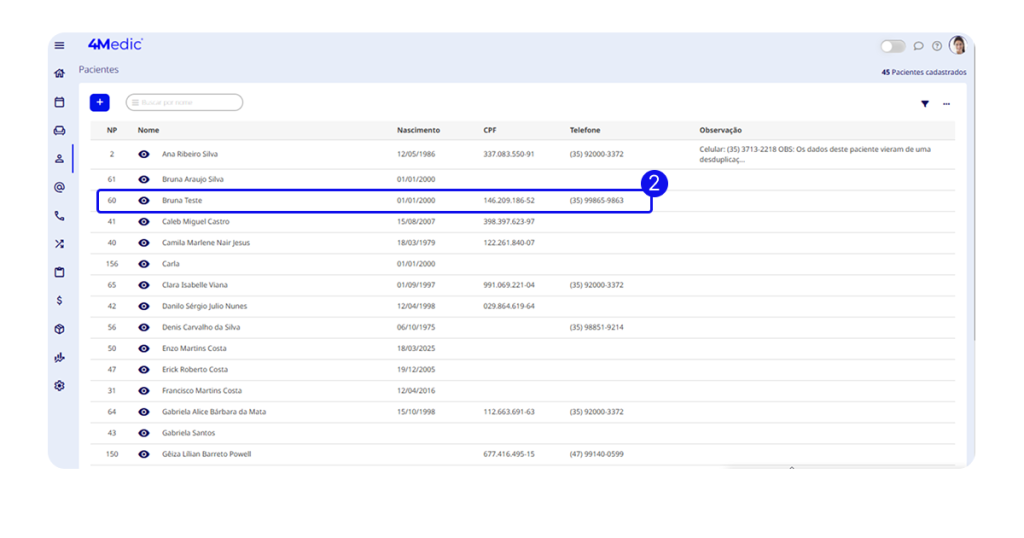Go to the home icon in sidebar
This screenshot has height=538, width=1024.
coord(59,73)
